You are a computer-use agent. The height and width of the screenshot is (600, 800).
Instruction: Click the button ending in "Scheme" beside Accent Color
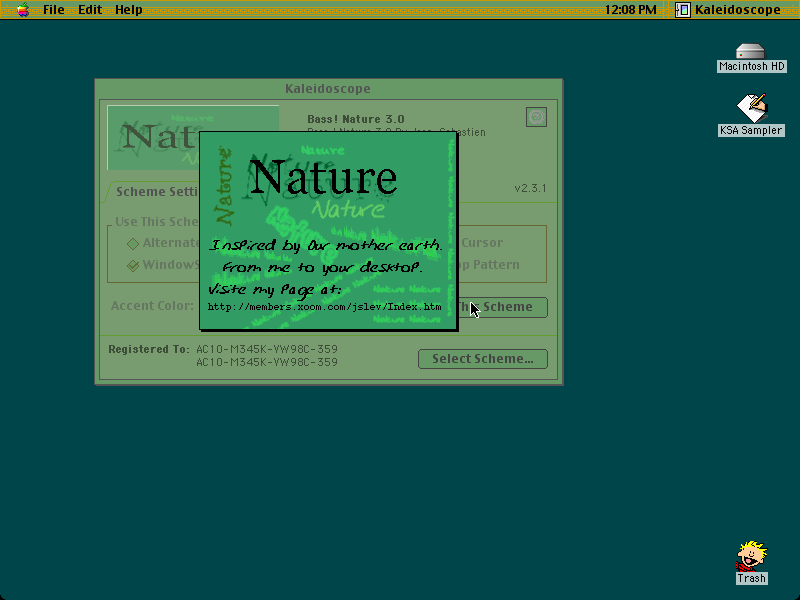pos(503,307)
